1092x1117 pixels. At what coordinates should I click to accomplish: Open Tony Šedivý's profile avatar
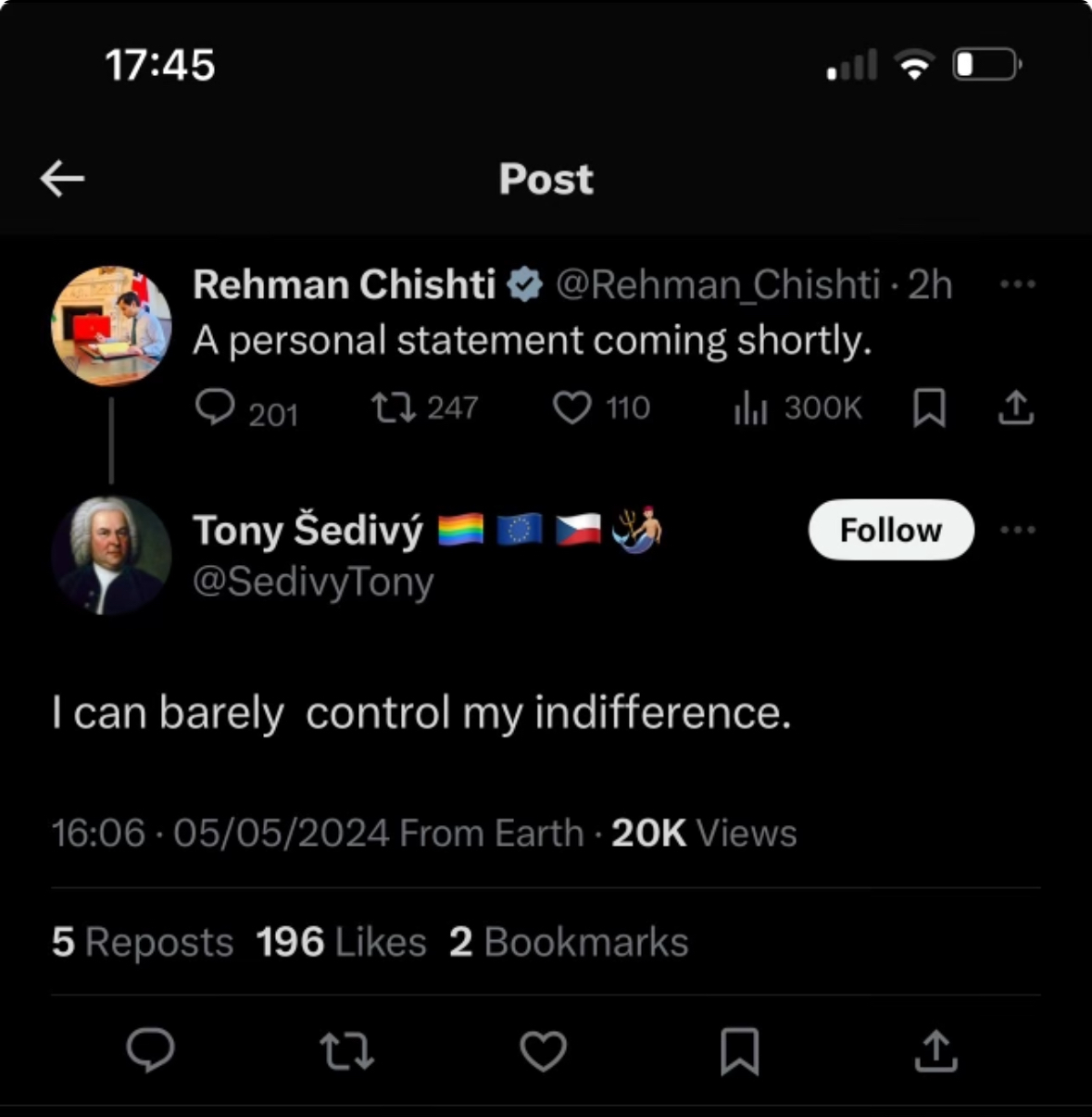tap(111, 556)
